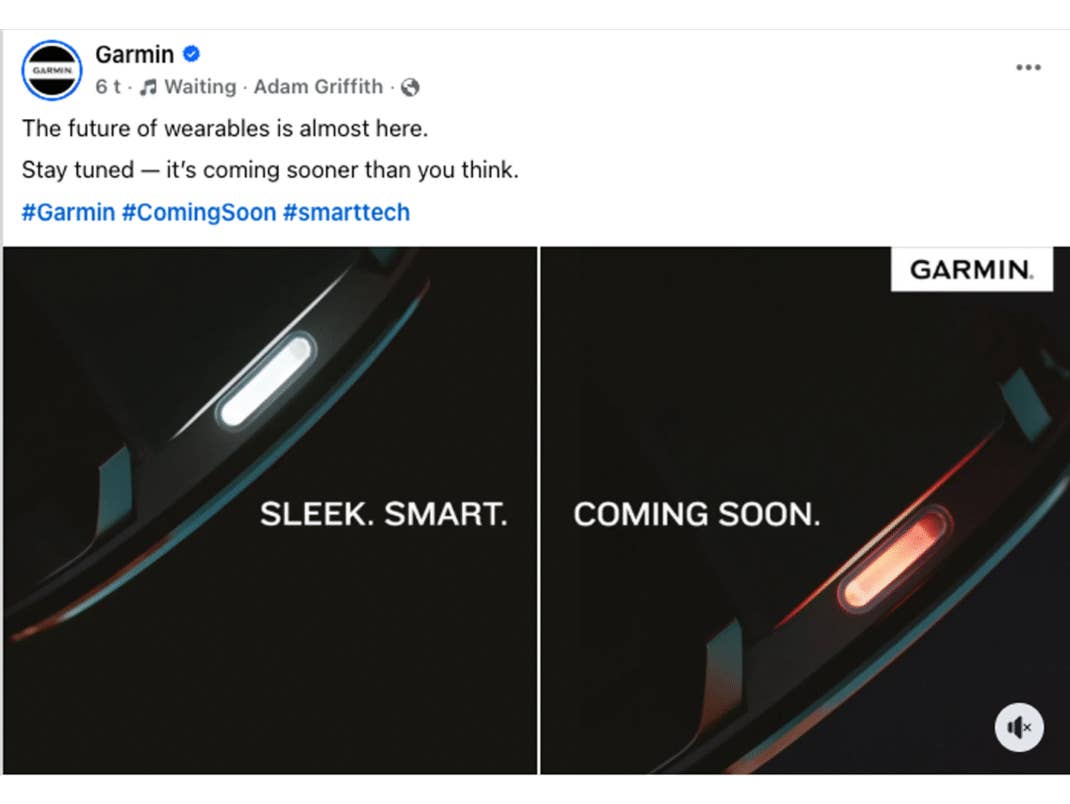
Task: Open the #smarttech hashtag
Action: (x=346, y=212)
